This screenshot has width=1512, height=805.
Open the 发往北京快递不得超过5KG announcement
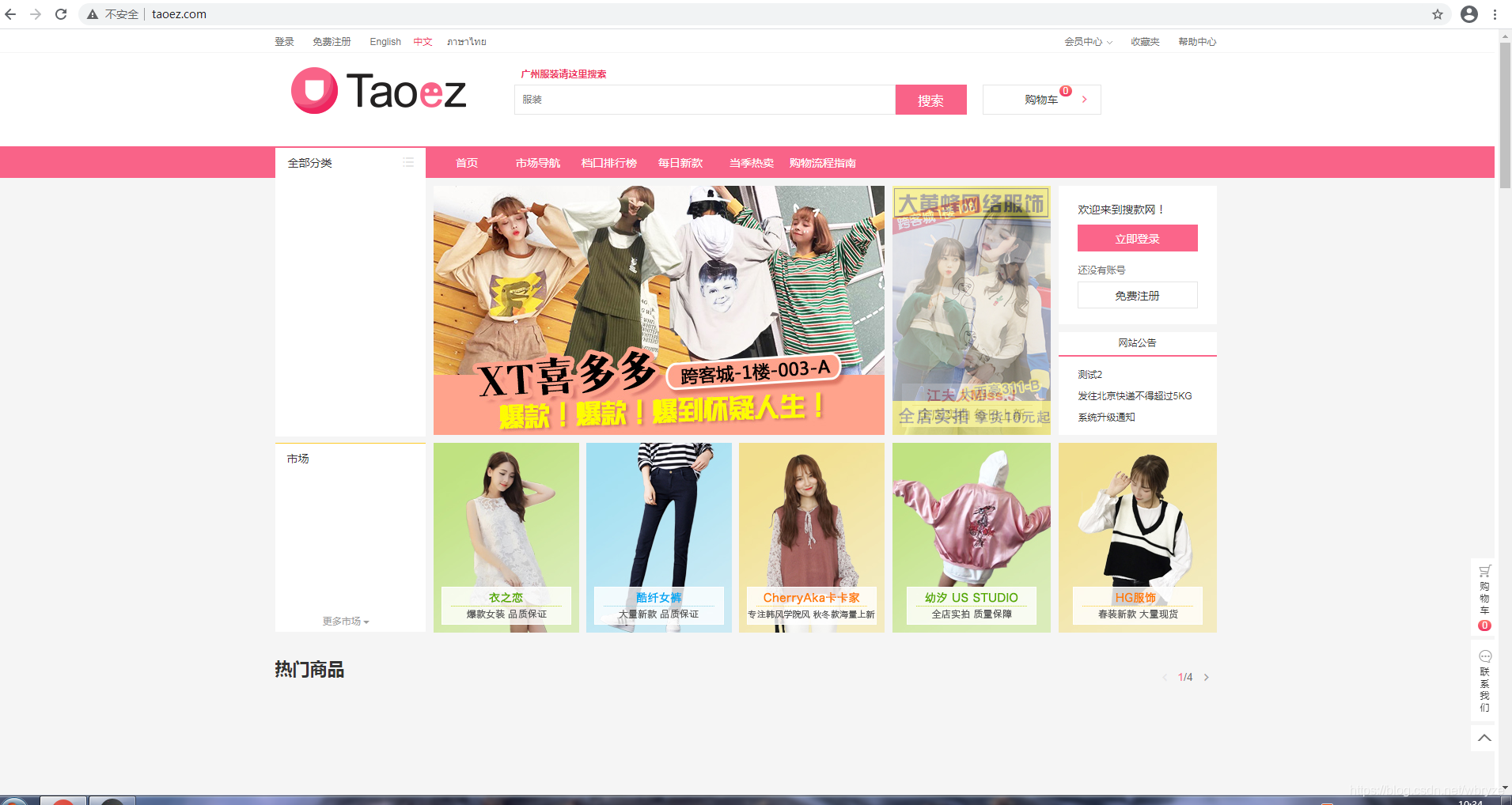pos(1135,396)
